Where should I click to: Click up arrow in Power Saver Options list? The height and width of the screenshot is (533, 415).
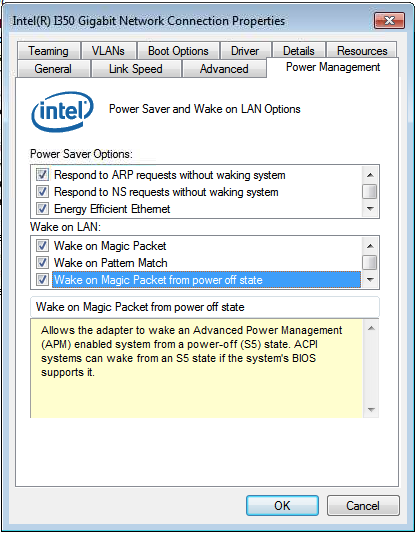pyautogui.click(x=370, y=175)
